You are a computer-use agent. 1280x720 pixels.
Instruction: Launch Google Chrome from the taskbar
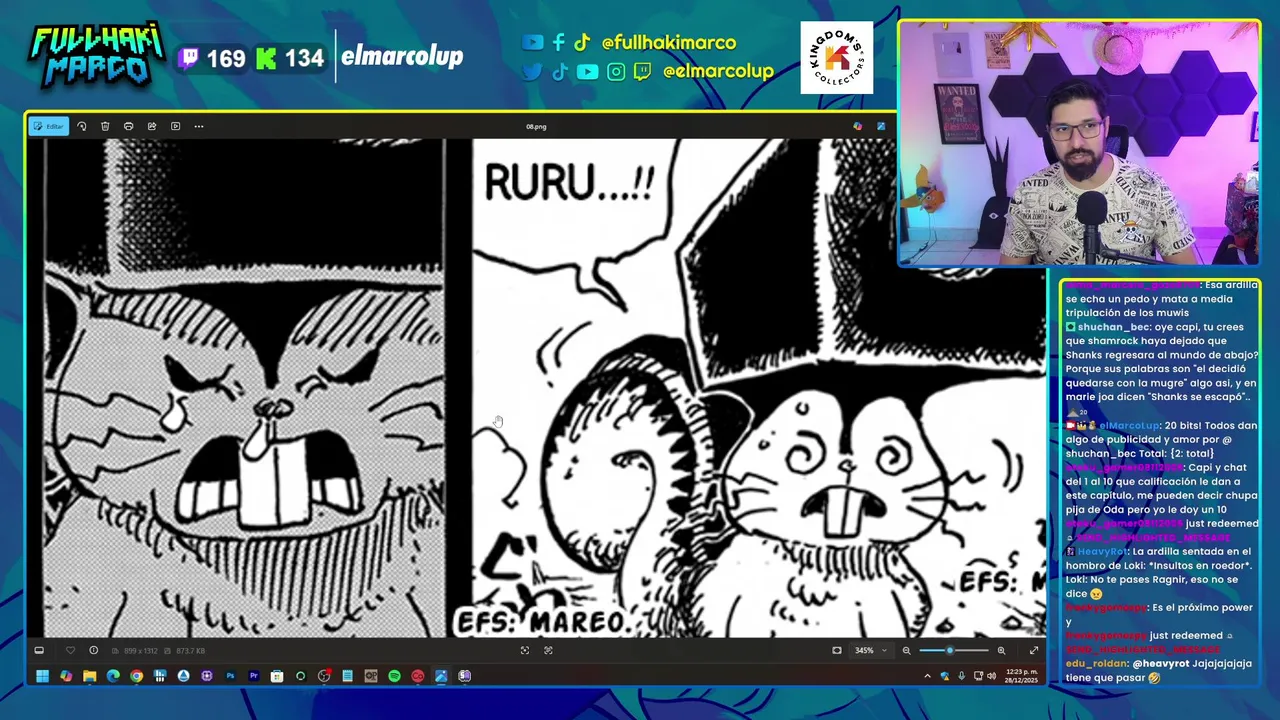coord(136,676)
